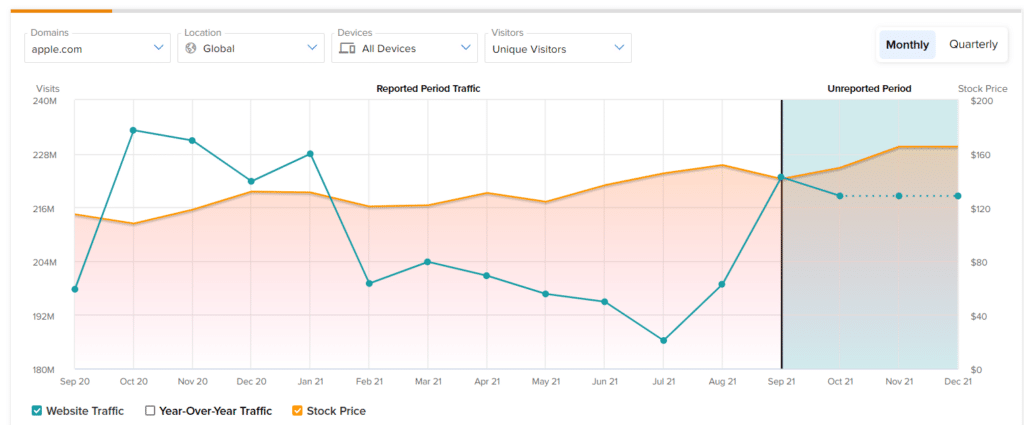Click the Jul 21 lowest traffic data point
Image resolution: width=1024 pixels, height=425 pixels.
664,340
